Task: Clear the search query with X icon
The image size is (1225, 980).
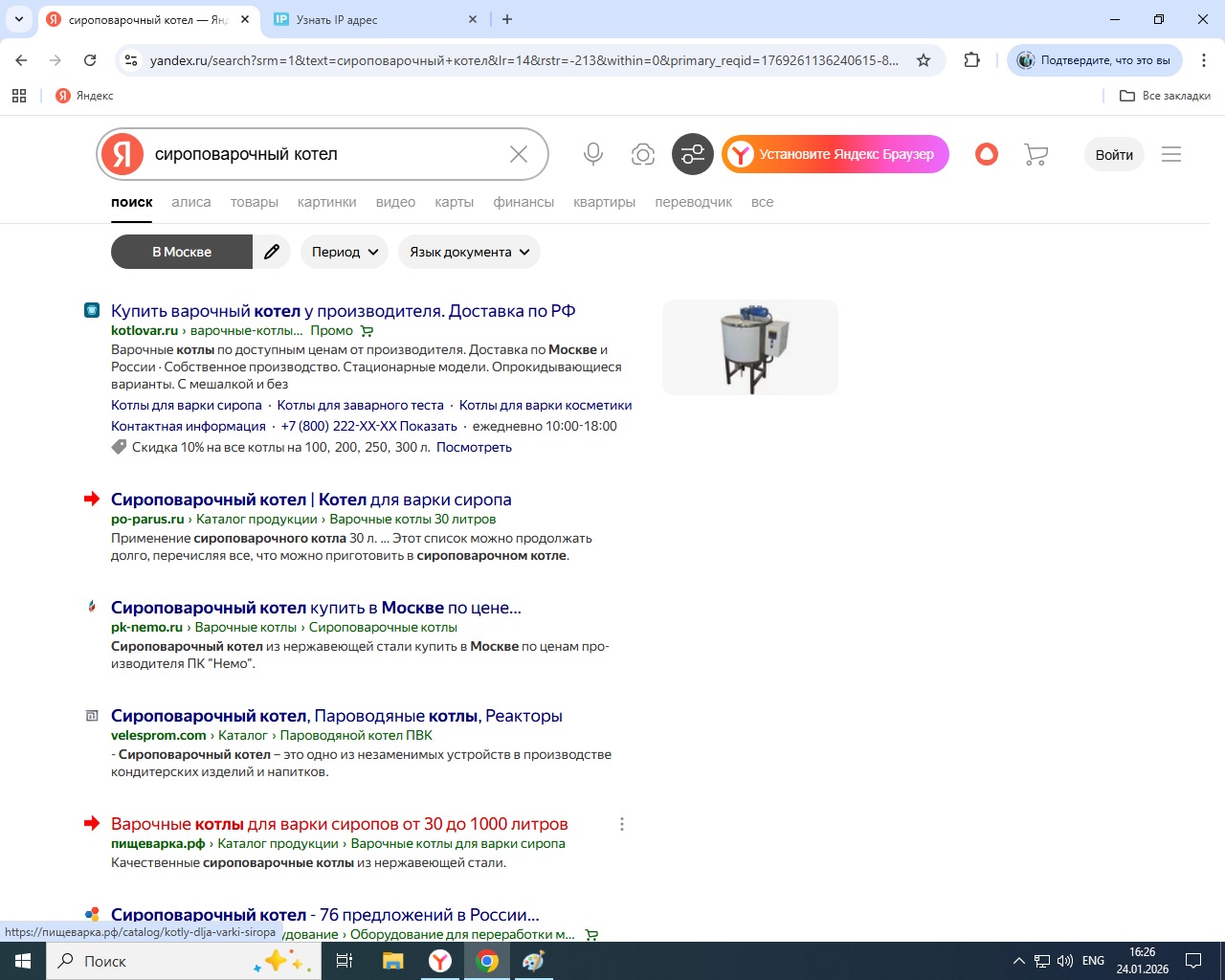Action: coord(519,154)
